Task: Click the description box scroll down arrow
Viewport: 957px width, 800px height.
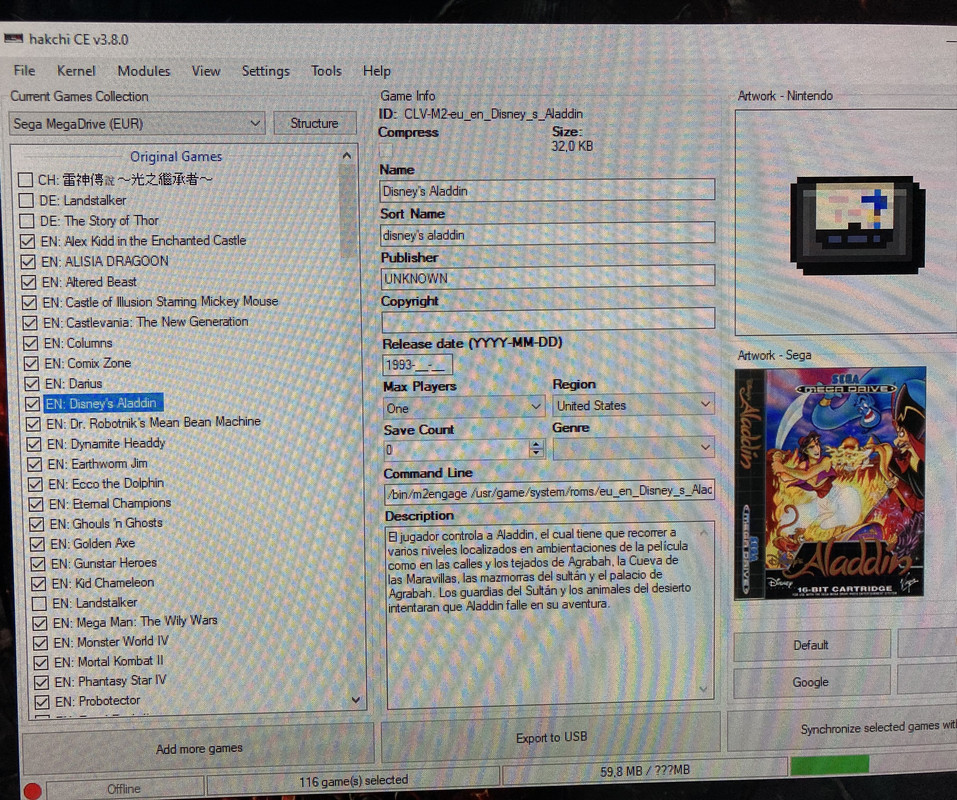Action: click(x=704, y=690)
